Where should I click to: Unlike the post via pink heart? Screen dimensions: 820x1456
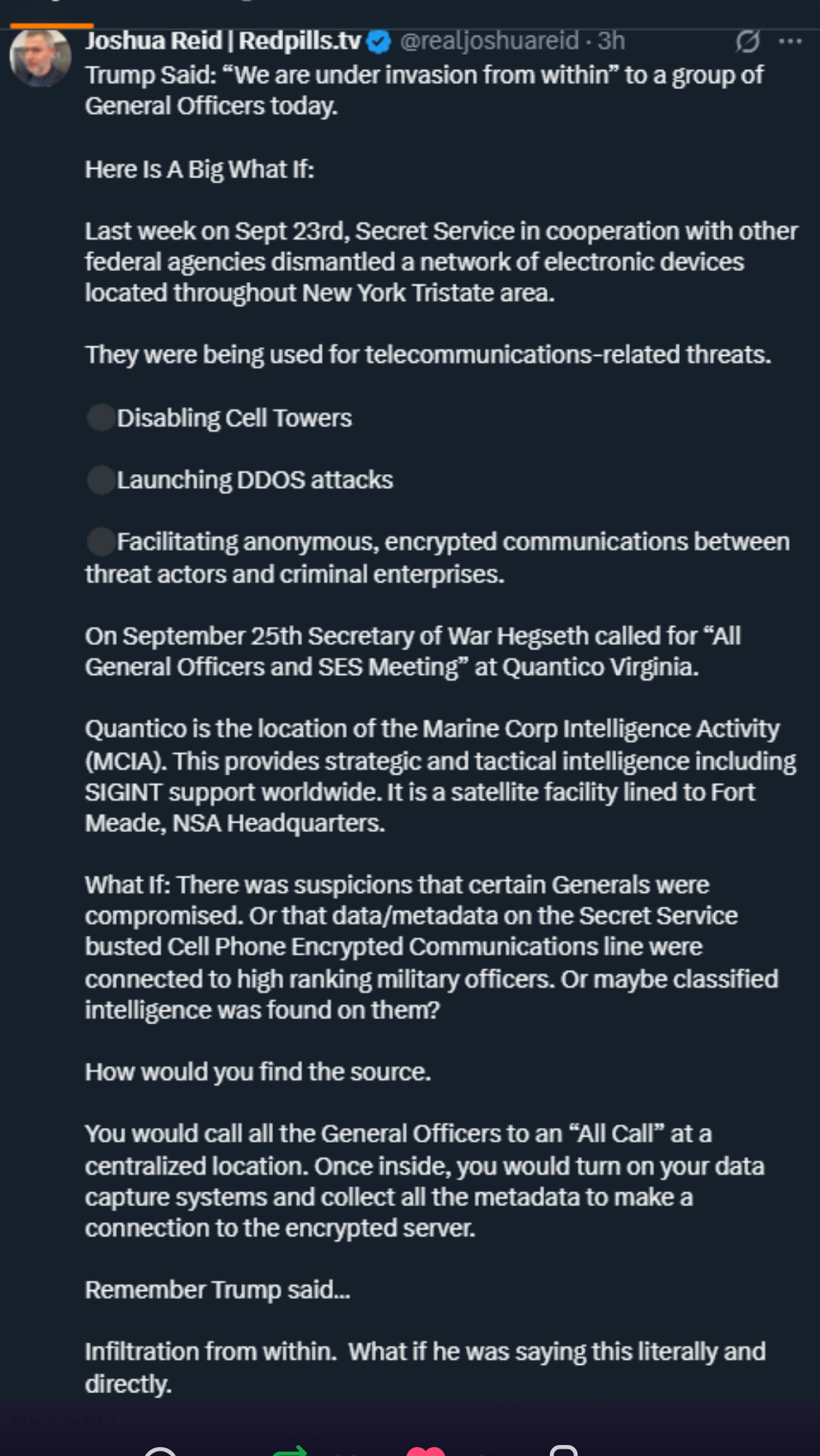tap(426, 1450)
